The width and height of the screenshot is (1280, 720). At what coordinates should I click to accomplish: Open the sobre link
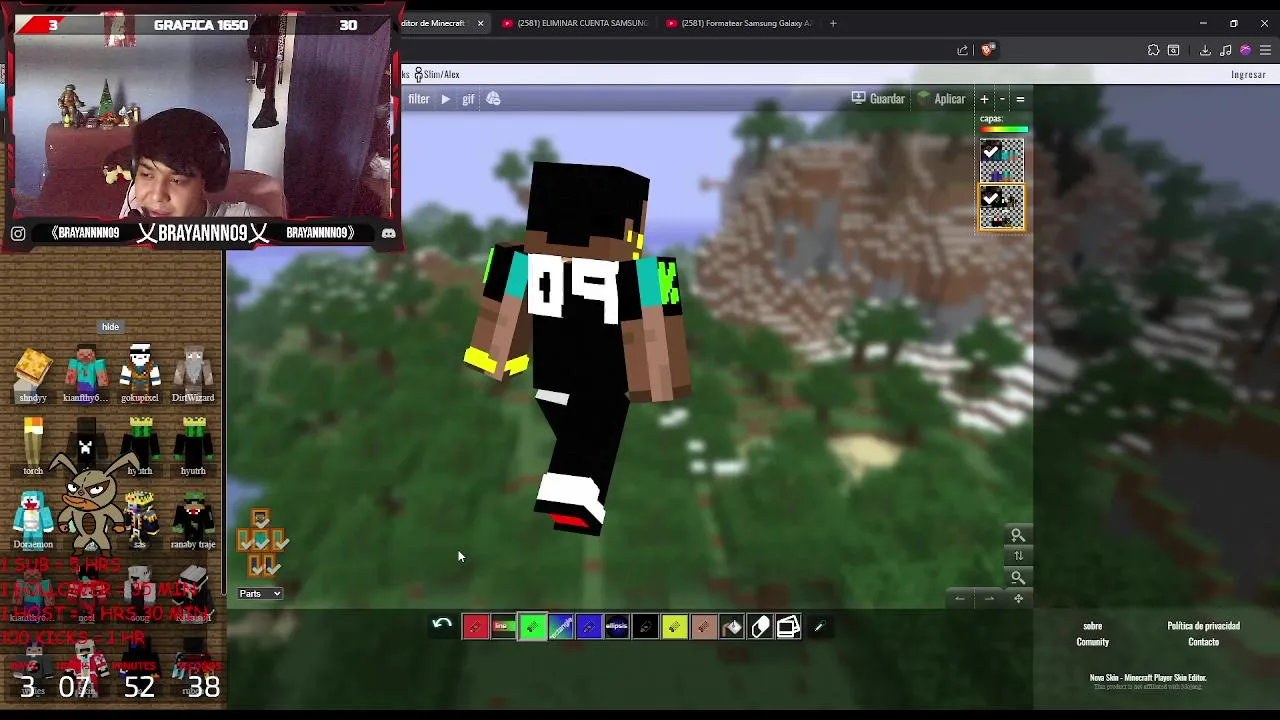1092,626
